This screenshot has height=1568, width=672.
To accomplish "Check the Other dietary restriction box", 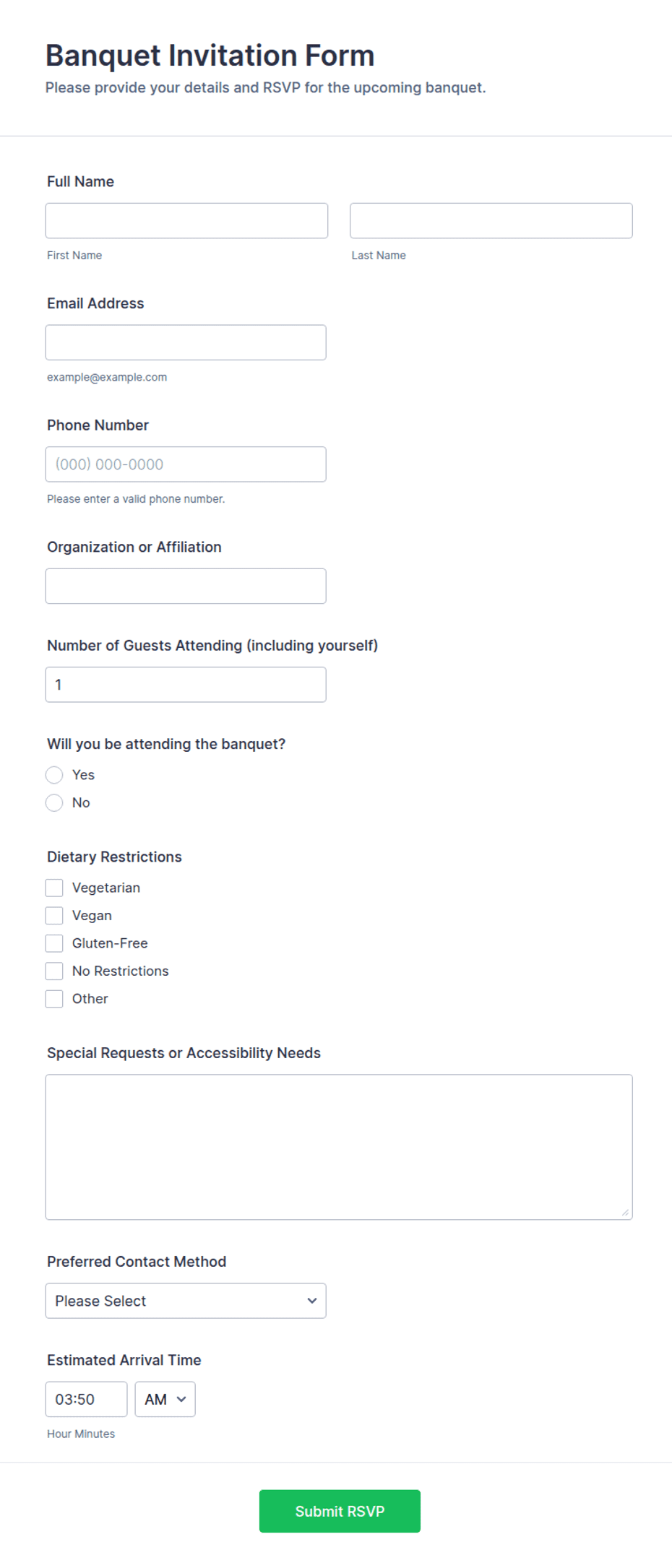I will click(x=54, y=999).
